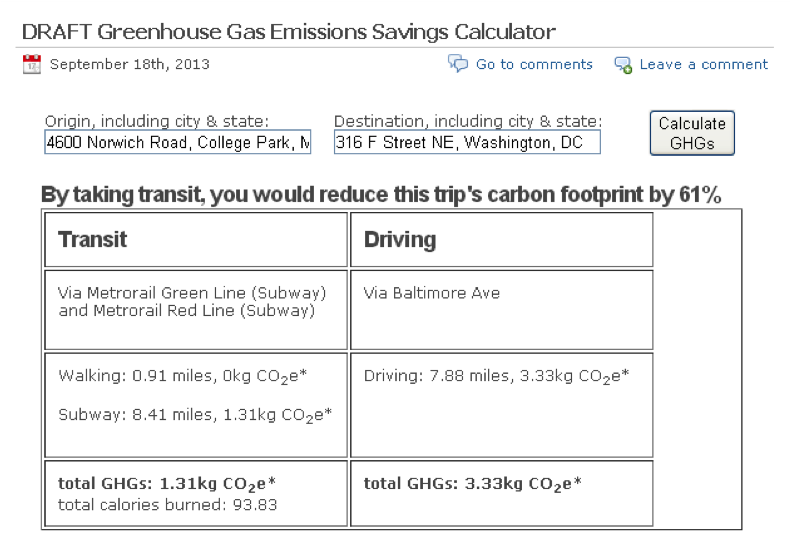
Task: Focus the Origin address input field
Action: 178,142
